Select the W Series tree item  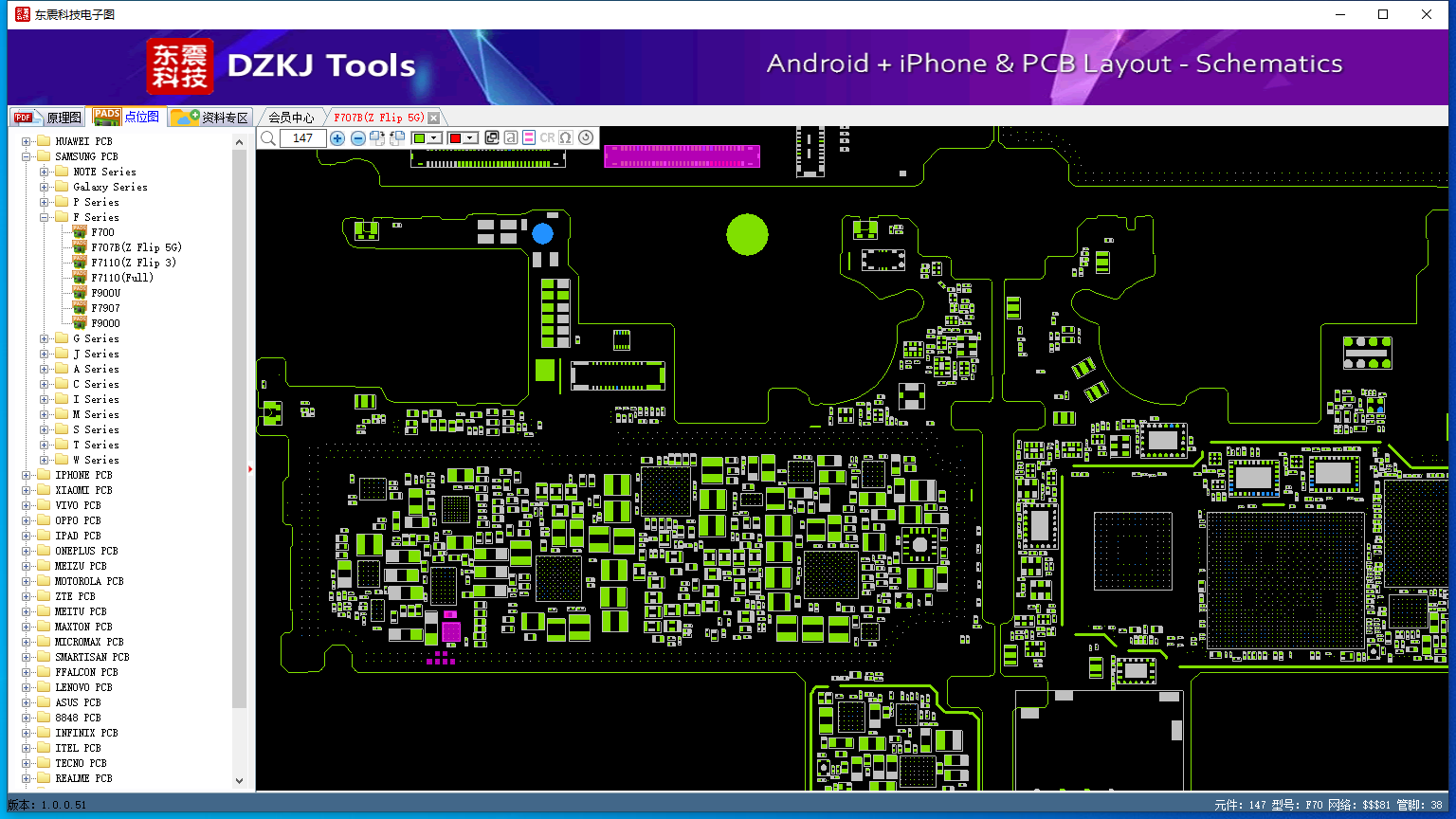(96, 461)
